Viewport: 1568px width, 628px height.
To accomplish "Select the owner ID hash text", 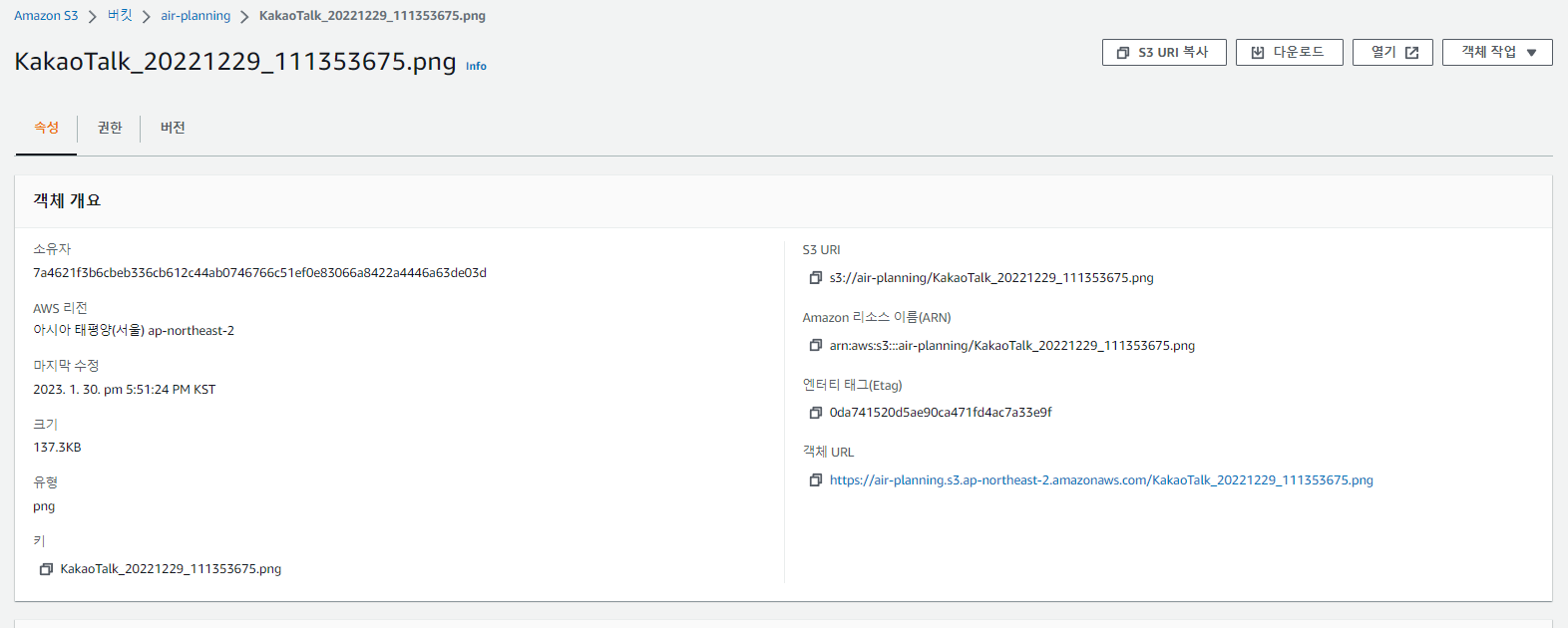I will tap(259, 273).
